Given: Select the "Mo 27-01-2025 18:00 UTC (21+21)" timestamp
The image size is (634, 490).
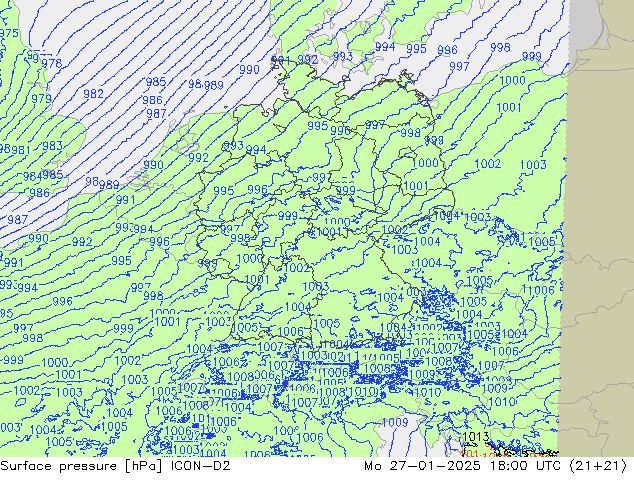Looking at the screenshot, I should point(496,466).
